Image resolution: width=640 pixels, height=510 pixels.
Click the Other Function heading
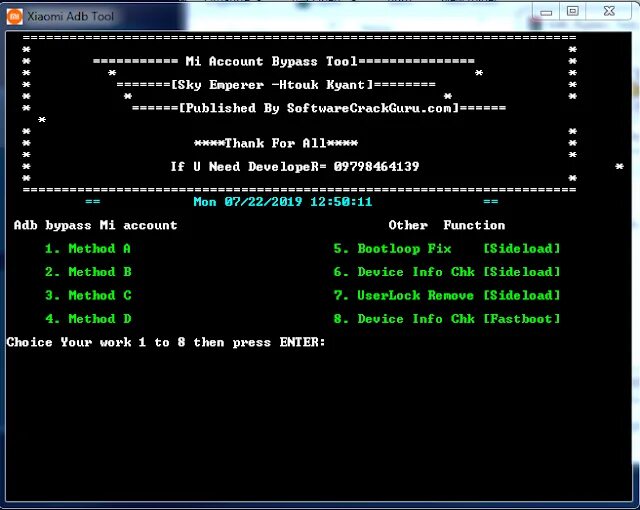coord(447,225)
